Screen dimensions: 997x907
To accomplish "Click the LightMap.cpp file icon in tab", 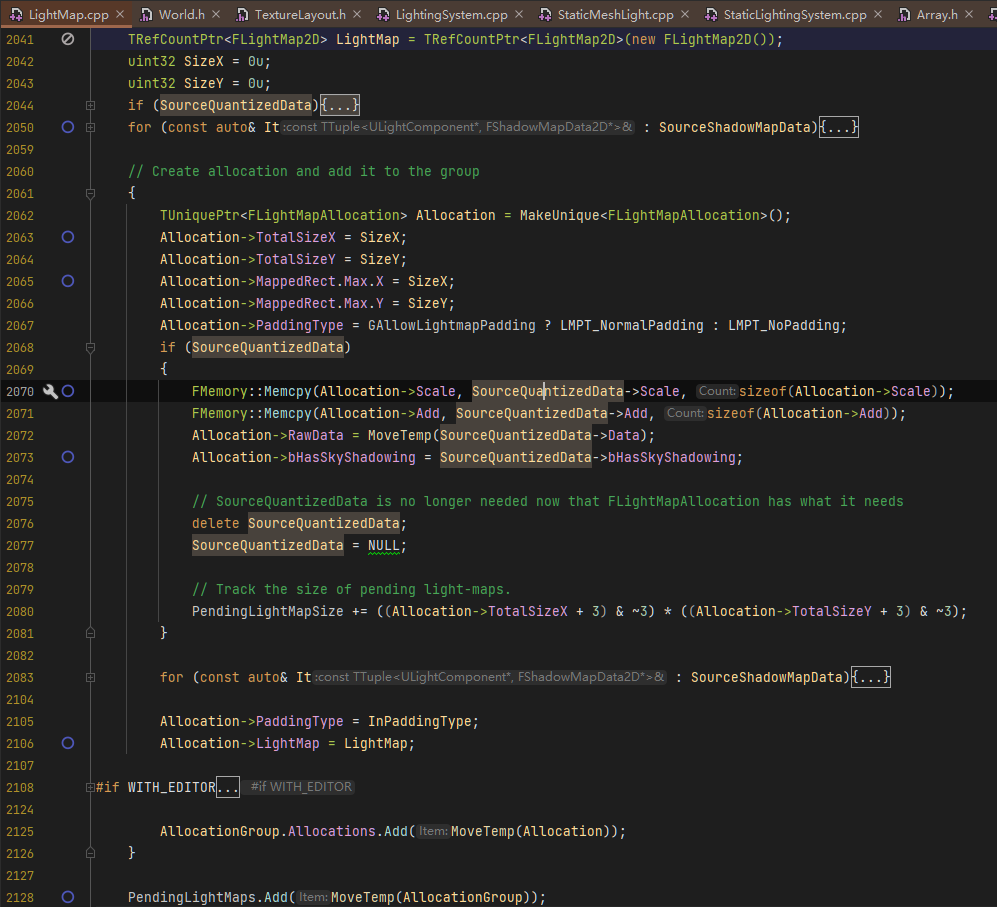I will tap(16, 14).
